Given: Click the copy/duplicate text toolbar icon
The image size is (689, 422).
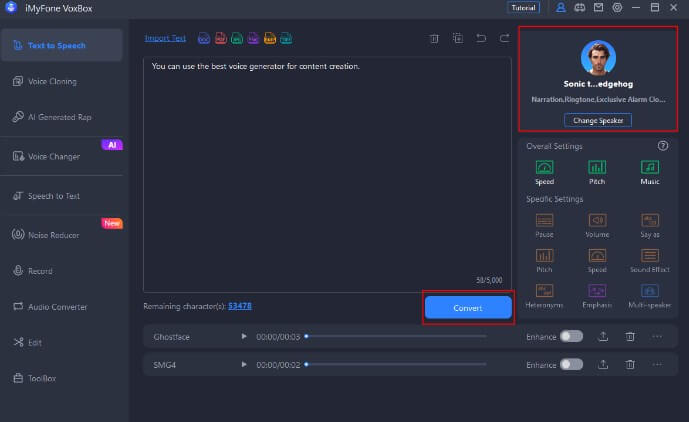Looking at the screenshot, I should tap(458, 39).
